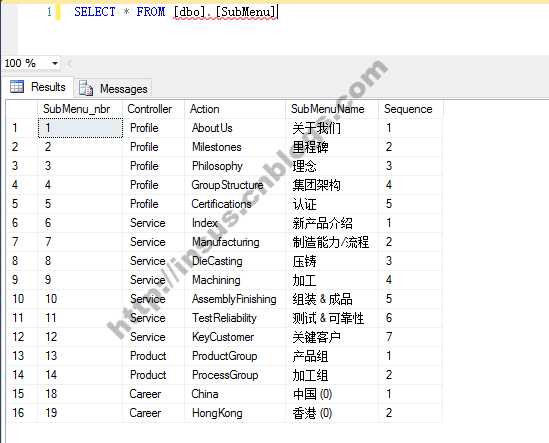Image resolution: width=549 pixels, height=443 pixels.
Task: Click SubMenu_nbr value 19
Action: click(80, 413)
